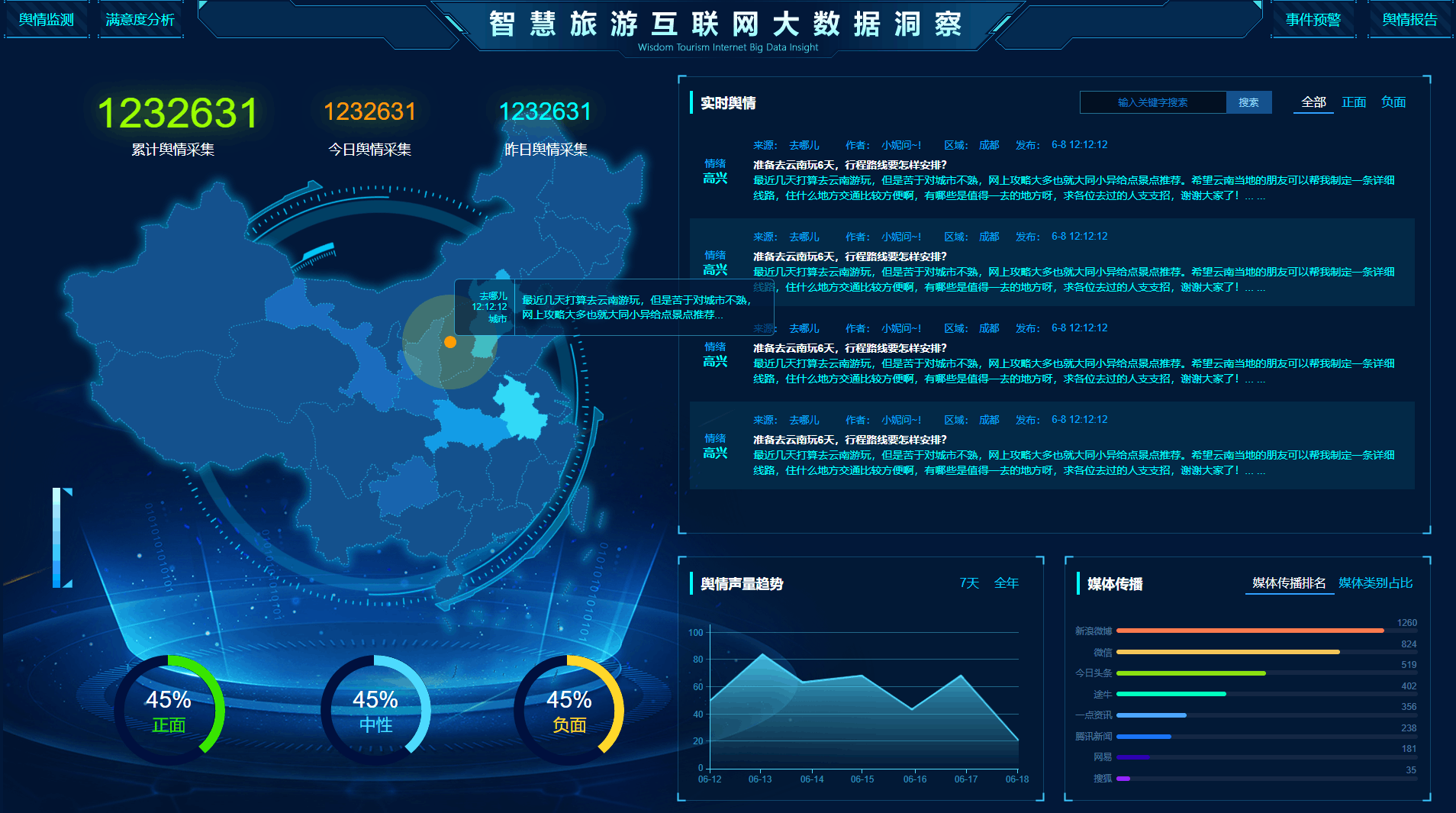This screenshot has width=1456, height=813.
Task: Filter sentiment feed by 全部
Action: click(x=1313, y=102)
